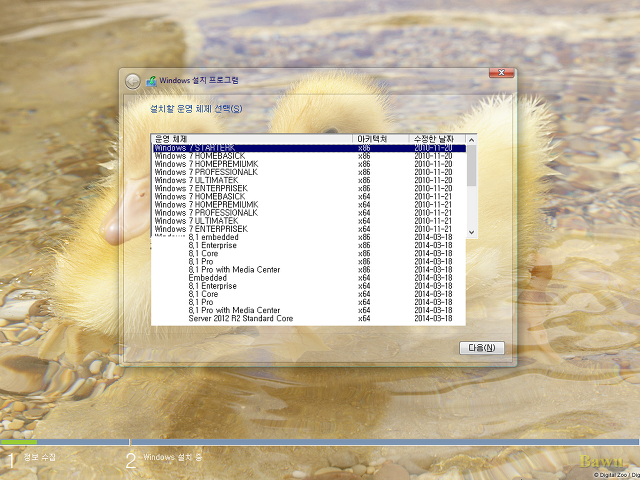Select the 8.1 embedded x86 row

click(309, 237)
